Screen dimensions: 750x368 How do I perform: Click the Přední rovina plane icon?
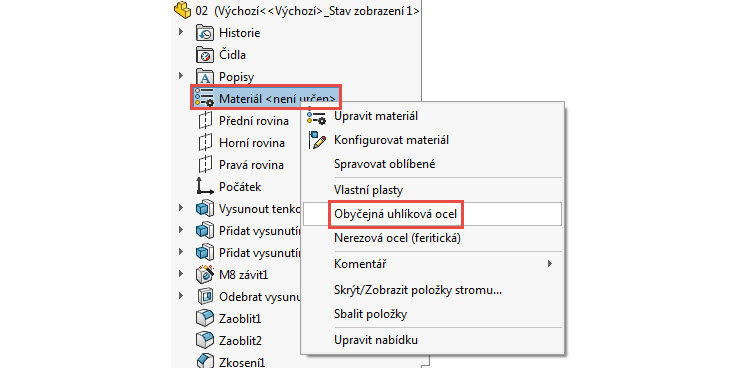click(x=205, y=121)
